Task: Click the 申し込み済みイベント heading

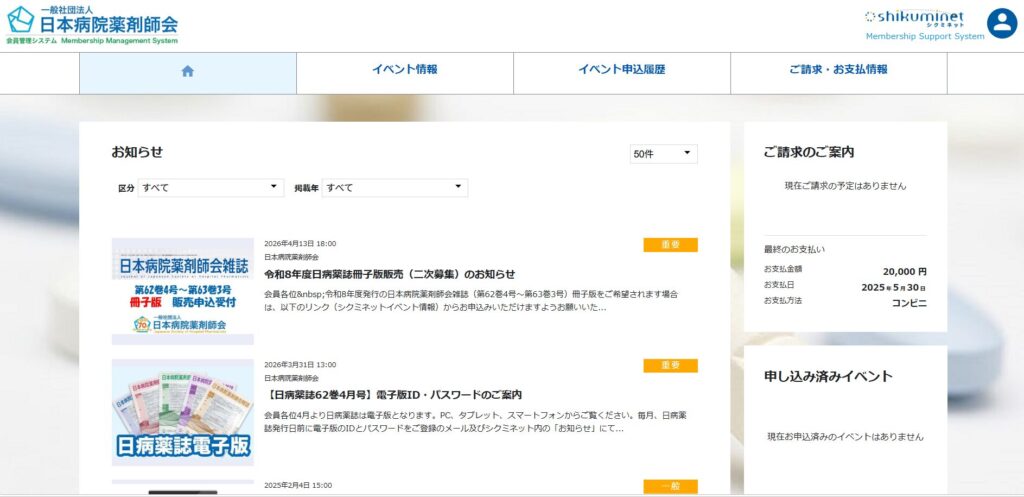Action: (828, 377)
